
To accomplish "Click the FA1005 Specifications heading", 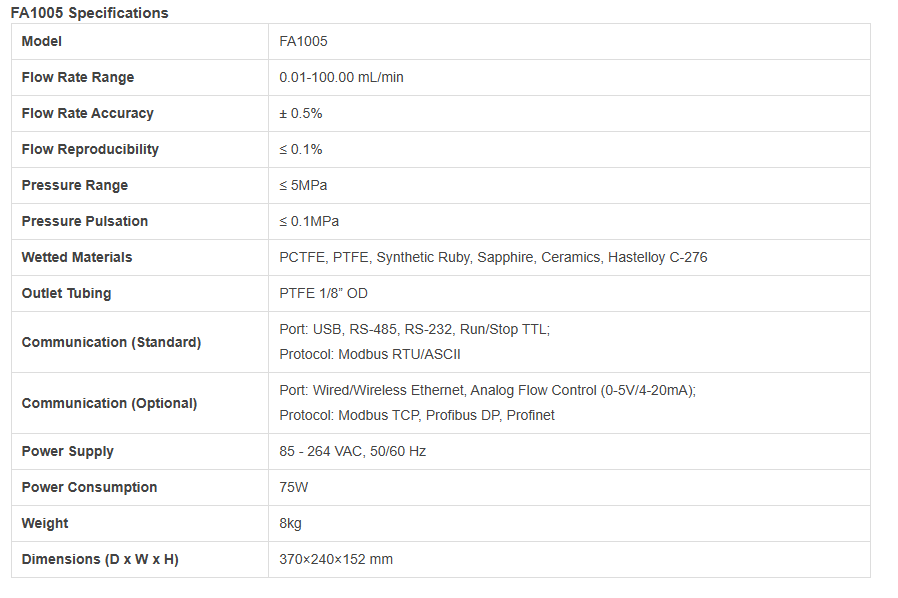I will (x=89, y=13).
